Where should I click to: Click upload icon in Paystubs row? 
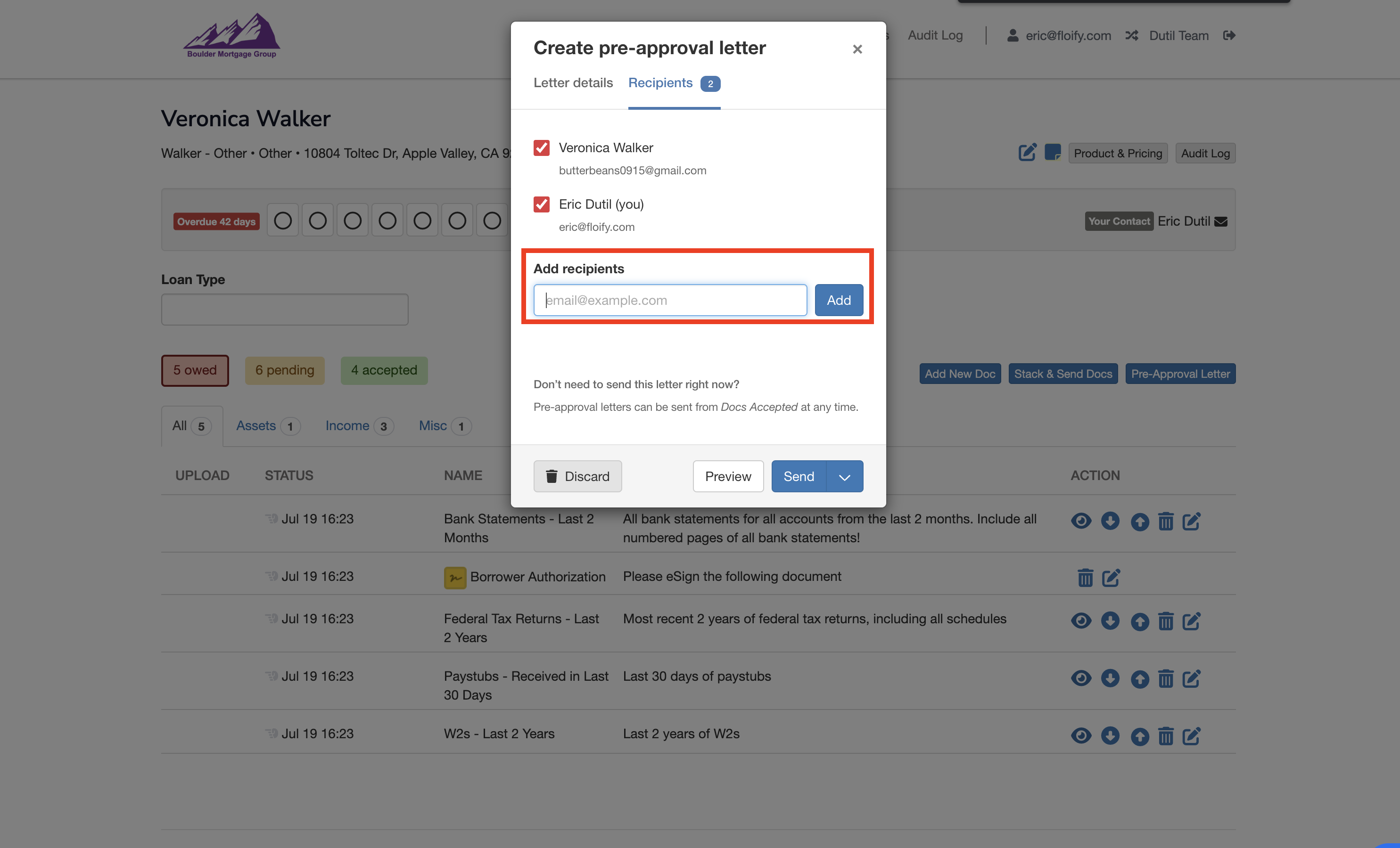(x=1139, y=679)
